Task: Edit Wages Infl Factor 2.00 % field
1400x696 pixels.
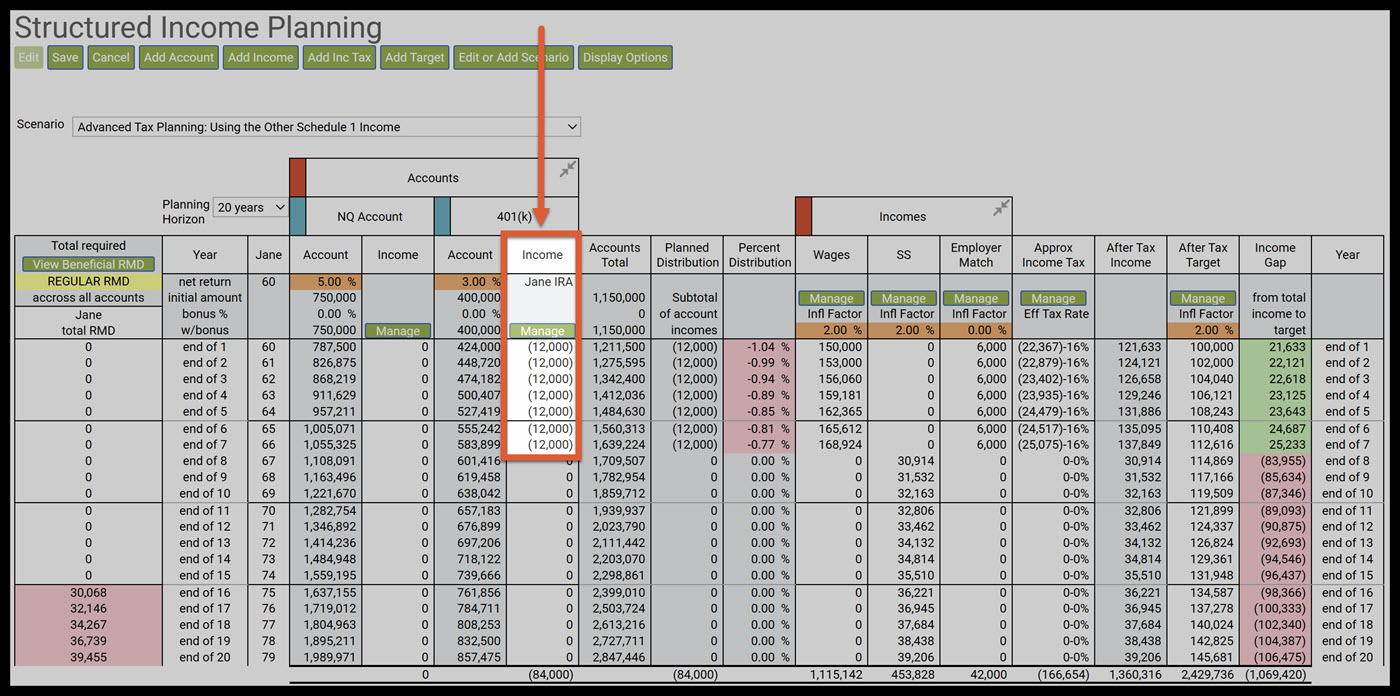Action: coord(831,330)
